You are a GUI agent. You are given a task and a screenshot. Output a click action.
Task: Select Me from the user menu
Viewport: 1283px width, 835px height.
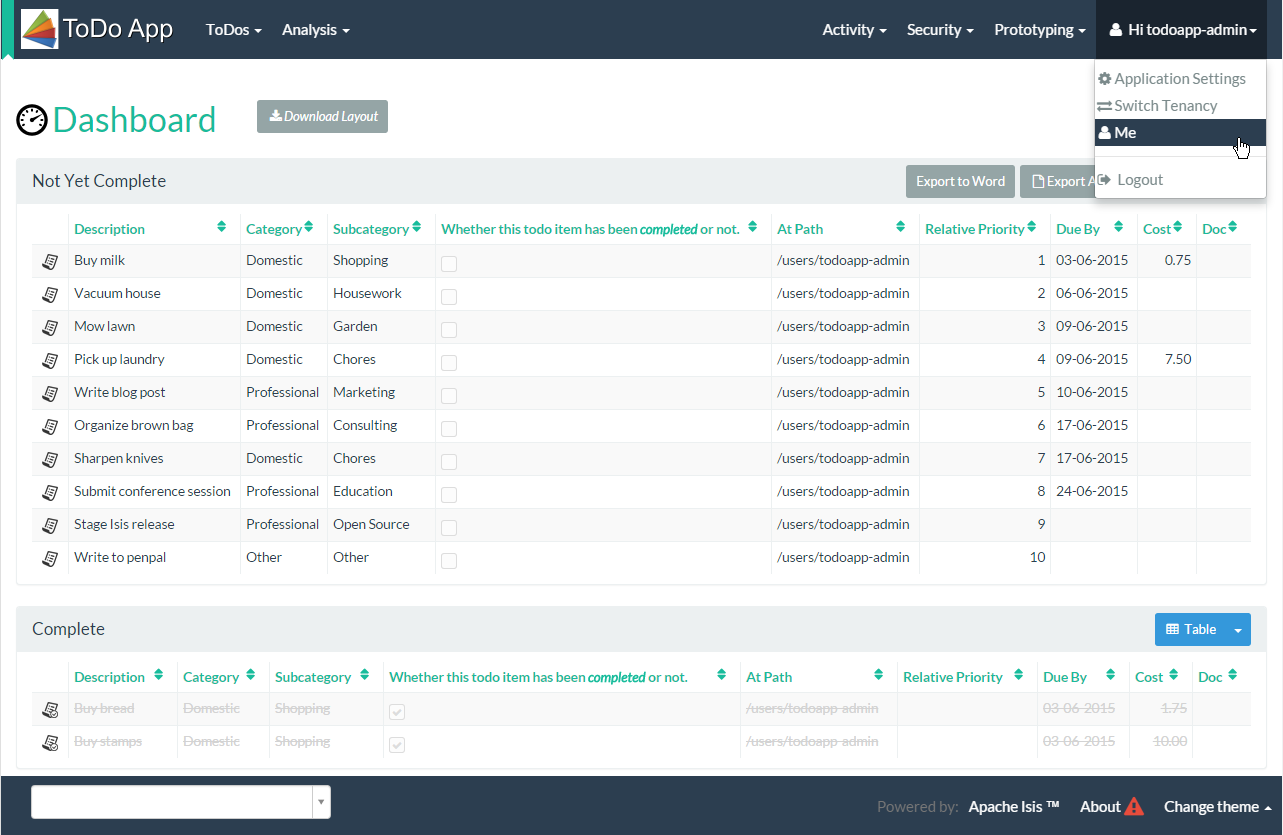pyautogui.click(x=1125, y=133)
